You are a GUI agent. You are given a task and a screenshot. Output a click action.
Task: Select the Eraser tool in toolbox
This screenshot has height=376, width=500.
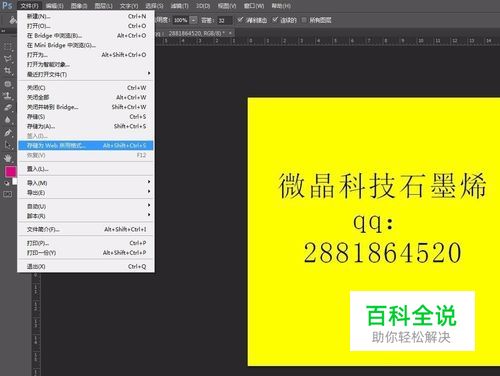click(x=8, y=108)
